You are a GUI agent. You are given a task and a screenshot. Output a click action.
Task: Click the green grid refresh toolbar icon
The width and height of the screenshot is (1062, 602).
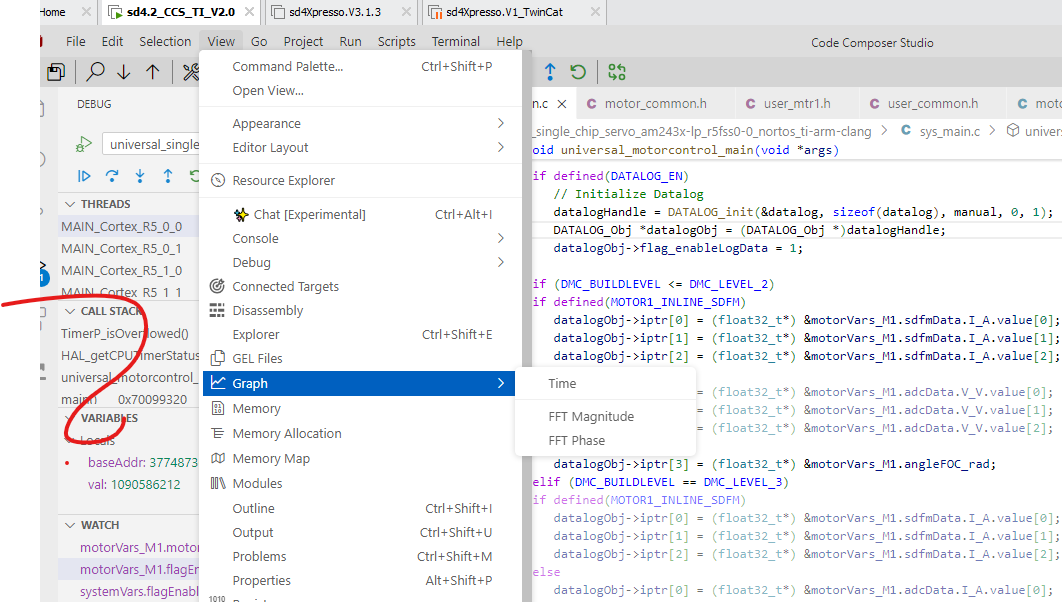point(617,72)
